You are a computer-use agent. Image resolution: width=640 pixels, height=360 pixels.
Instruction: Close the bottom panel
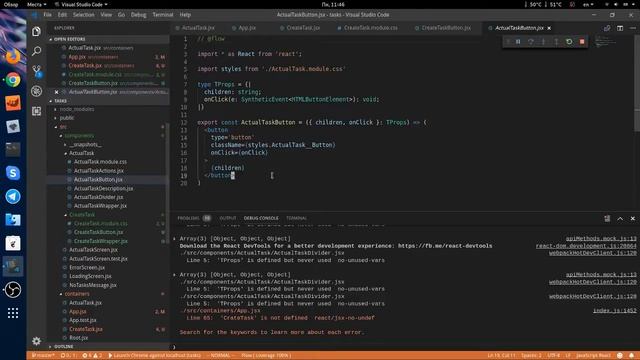point(633,219)
